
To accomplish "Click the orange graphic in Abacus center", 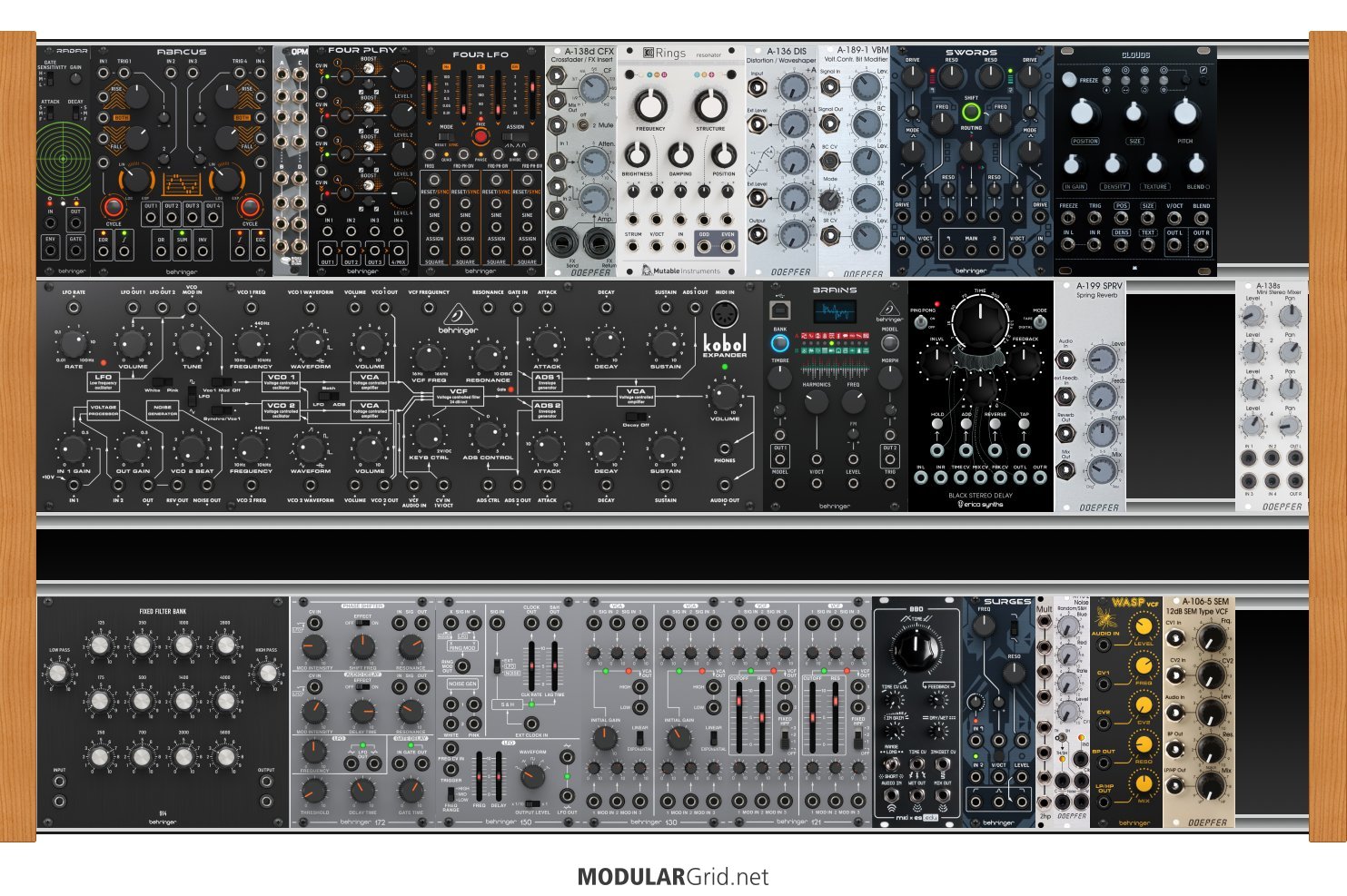I will point(182,183).
